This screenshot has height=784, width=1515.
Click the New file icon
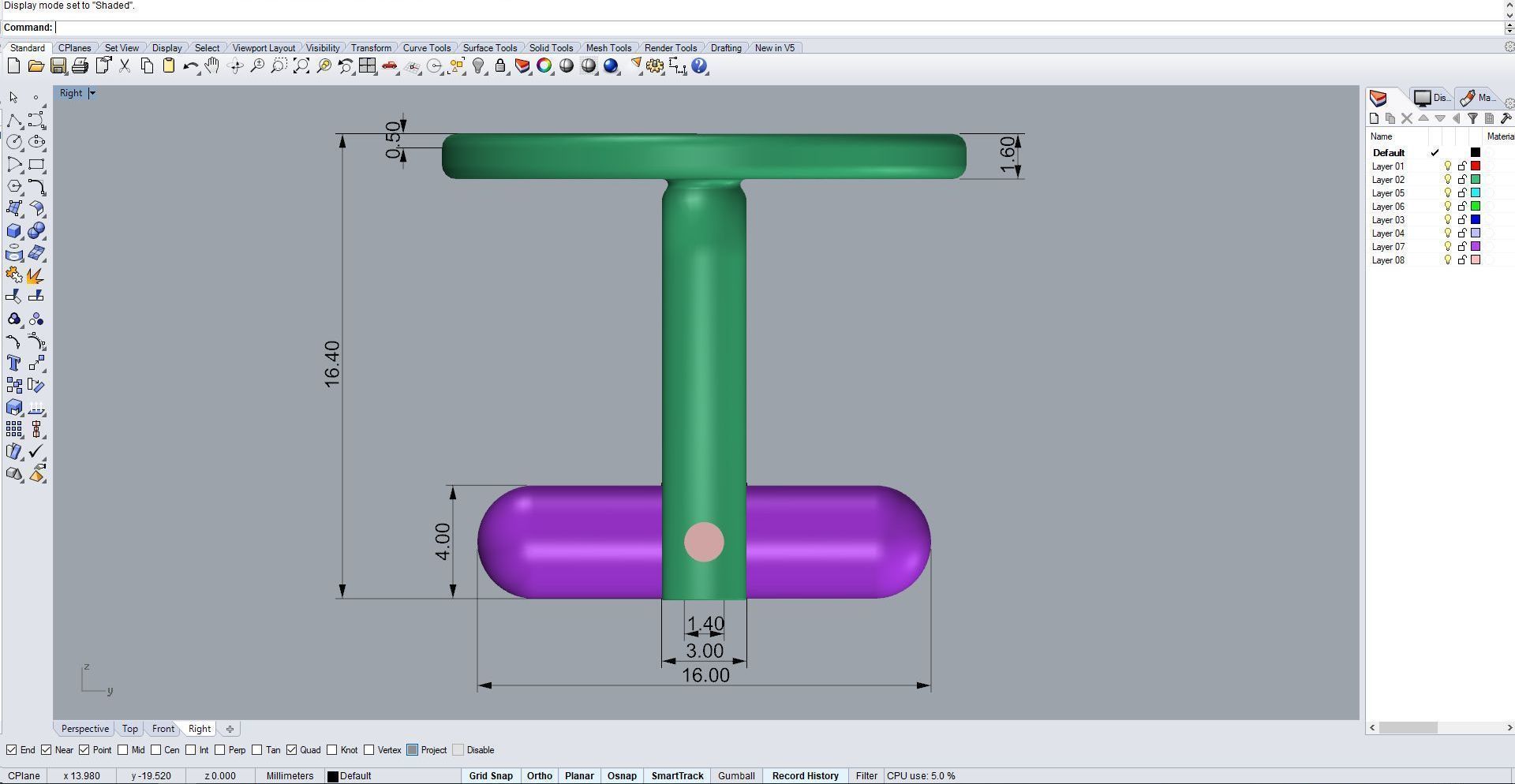click(x=13, y=66)
